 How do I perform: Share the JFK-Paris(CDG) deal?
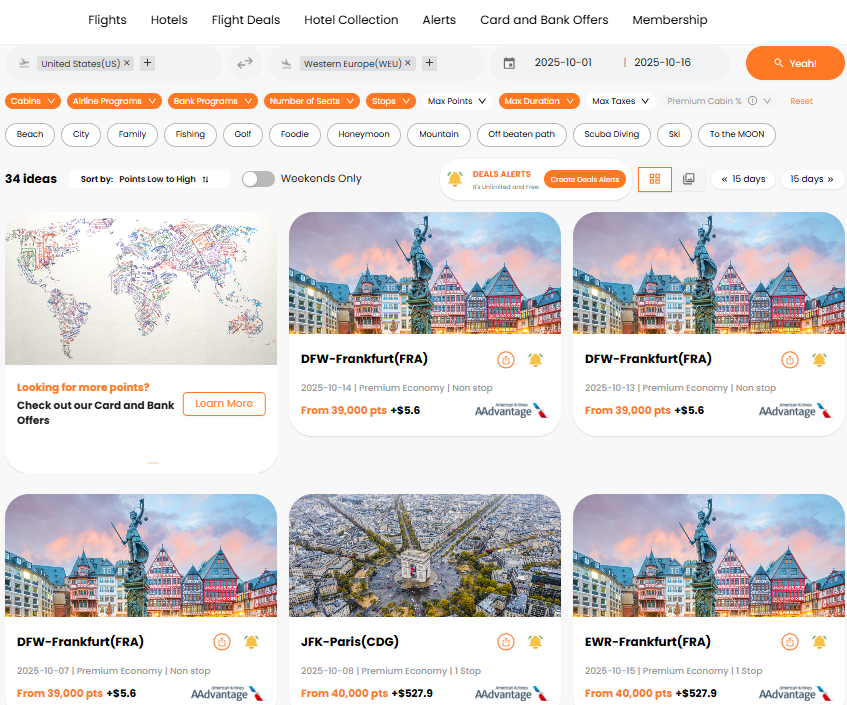click(x=506, y=642)
